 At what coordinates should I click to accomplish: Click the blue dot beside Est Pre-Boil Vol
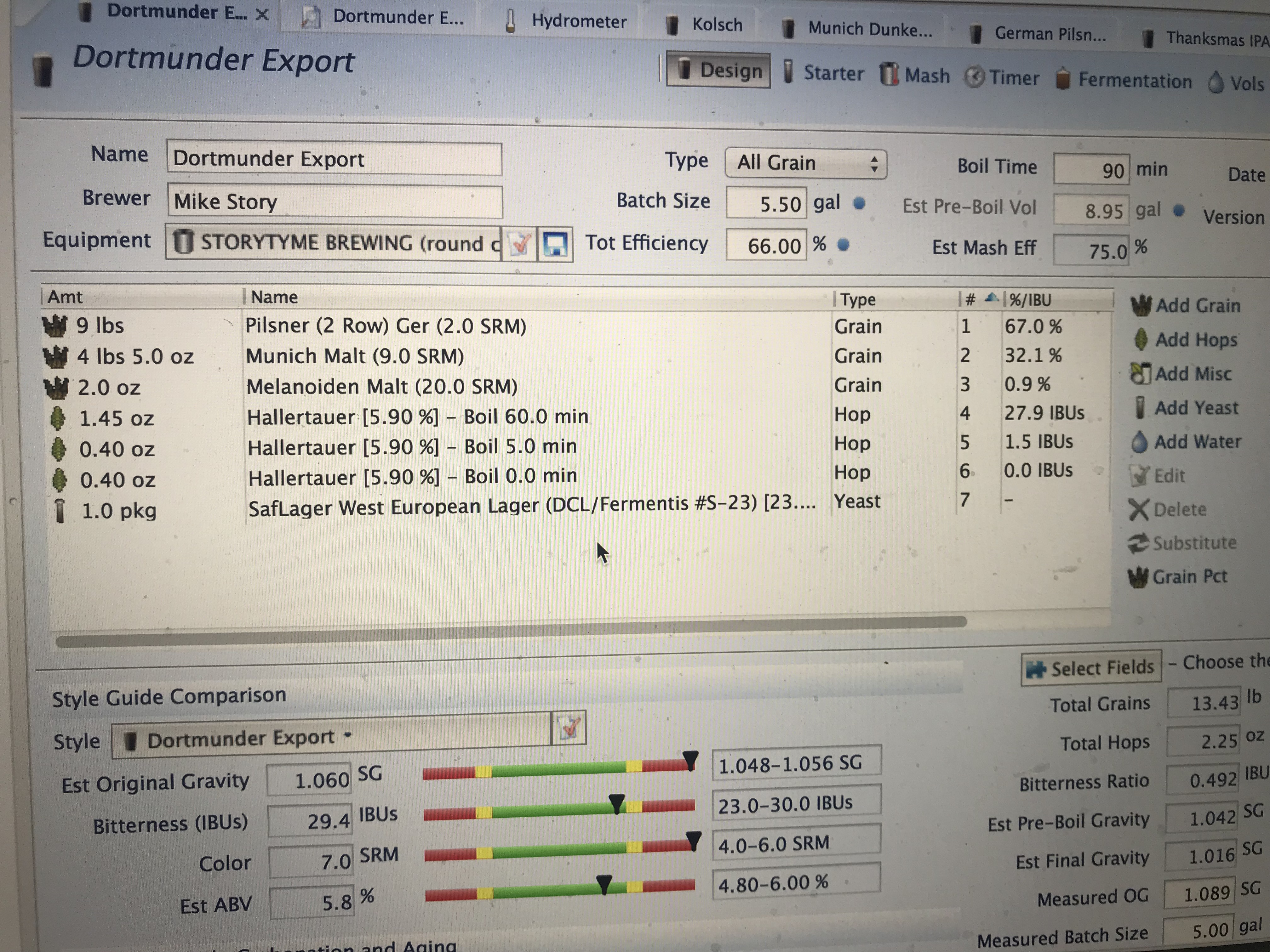coord(1179,211)
